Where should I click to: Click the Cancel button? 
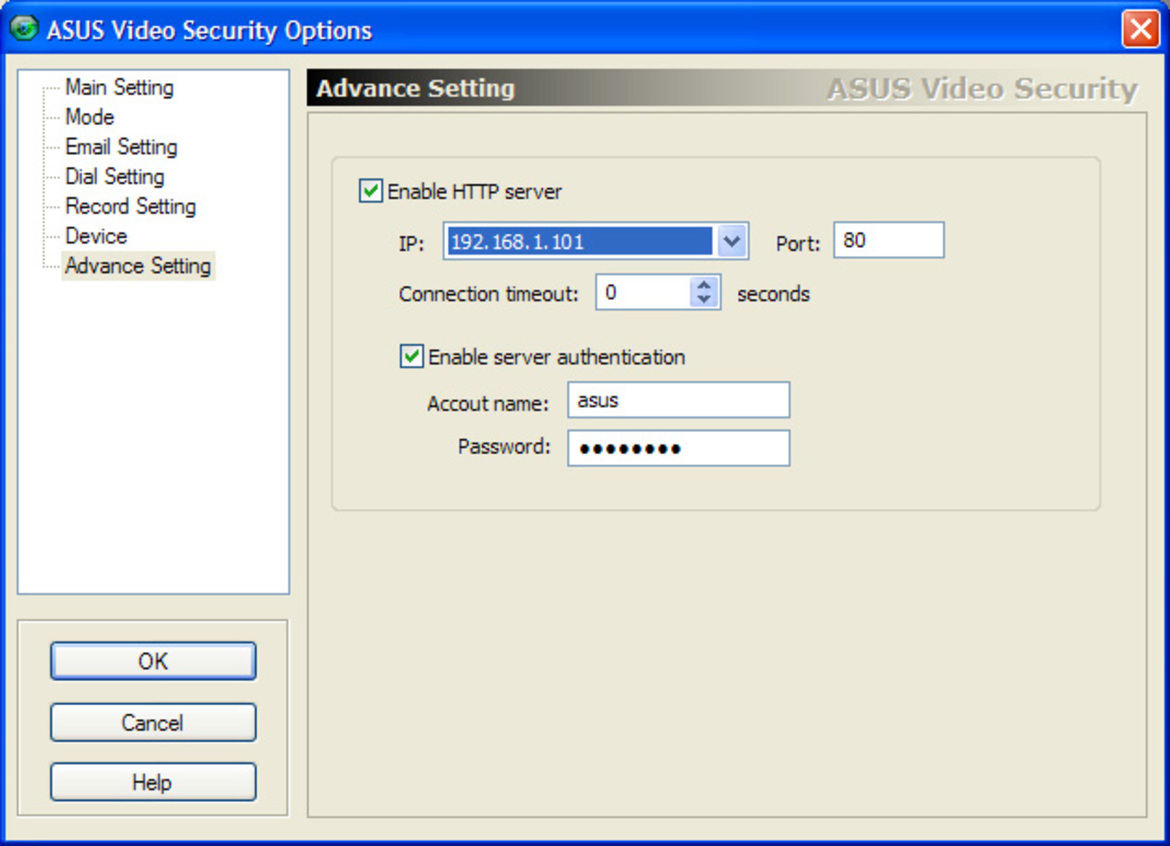click(x=153, y=722)
